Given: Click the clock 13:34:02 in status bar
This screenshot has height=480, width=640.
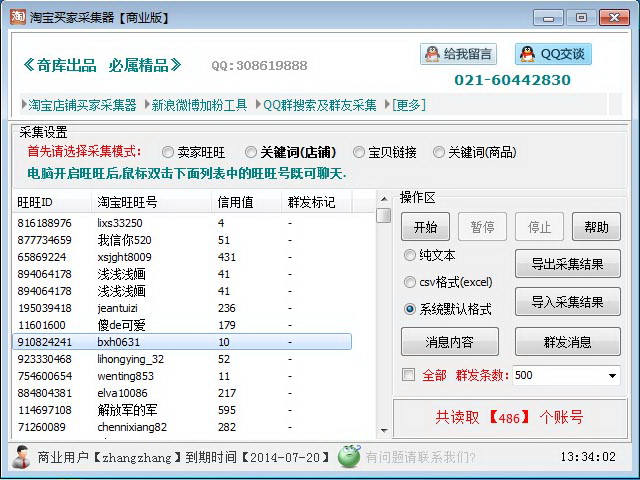Looking at the screenshot, I should click(x=588, y=457).
